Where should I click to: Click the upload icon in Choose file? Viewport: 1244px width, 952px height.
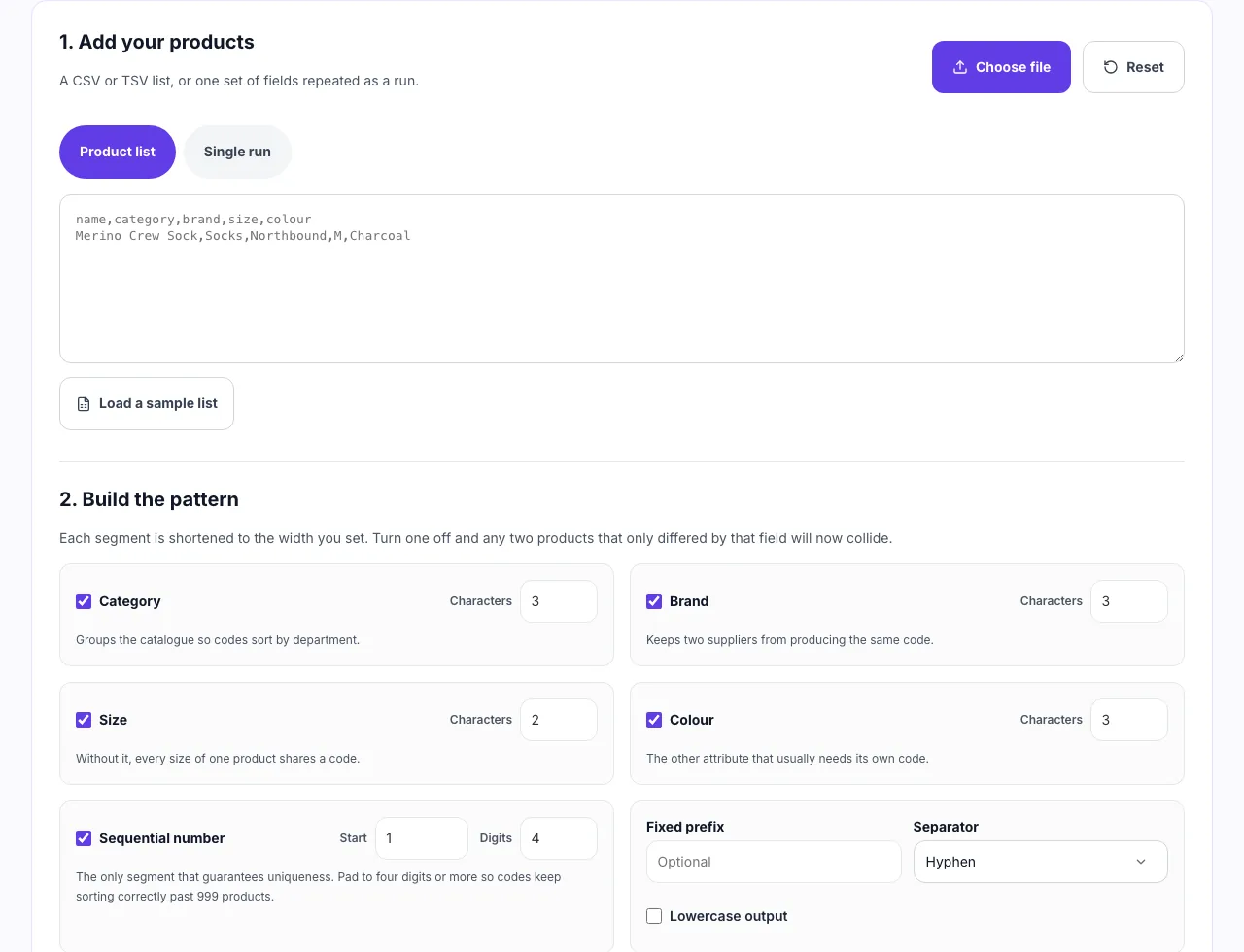(959, 67)
